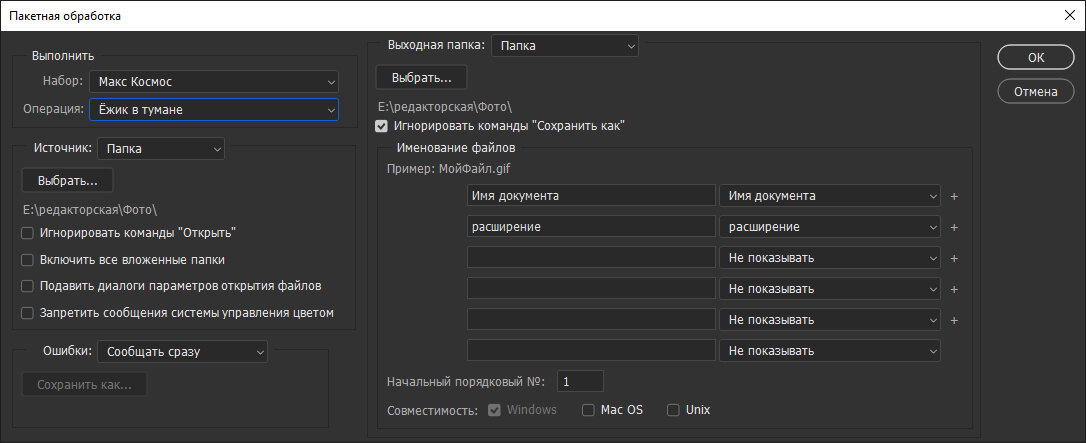Enable Mac OS compatibility checkbox

pos(588,410)
